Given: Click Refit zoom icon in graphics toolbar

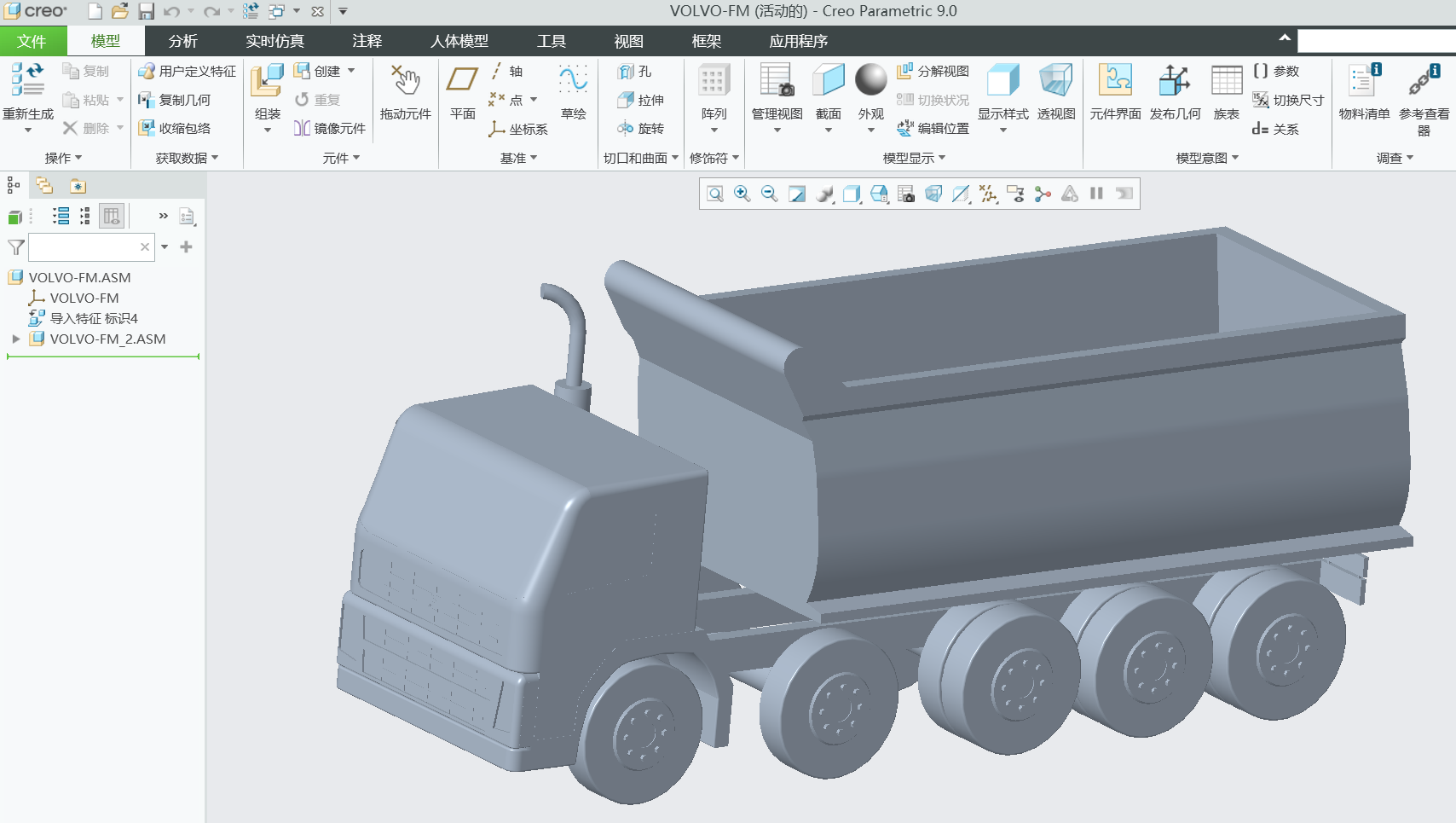Looking at the screenshot, I should coord(715,194).
